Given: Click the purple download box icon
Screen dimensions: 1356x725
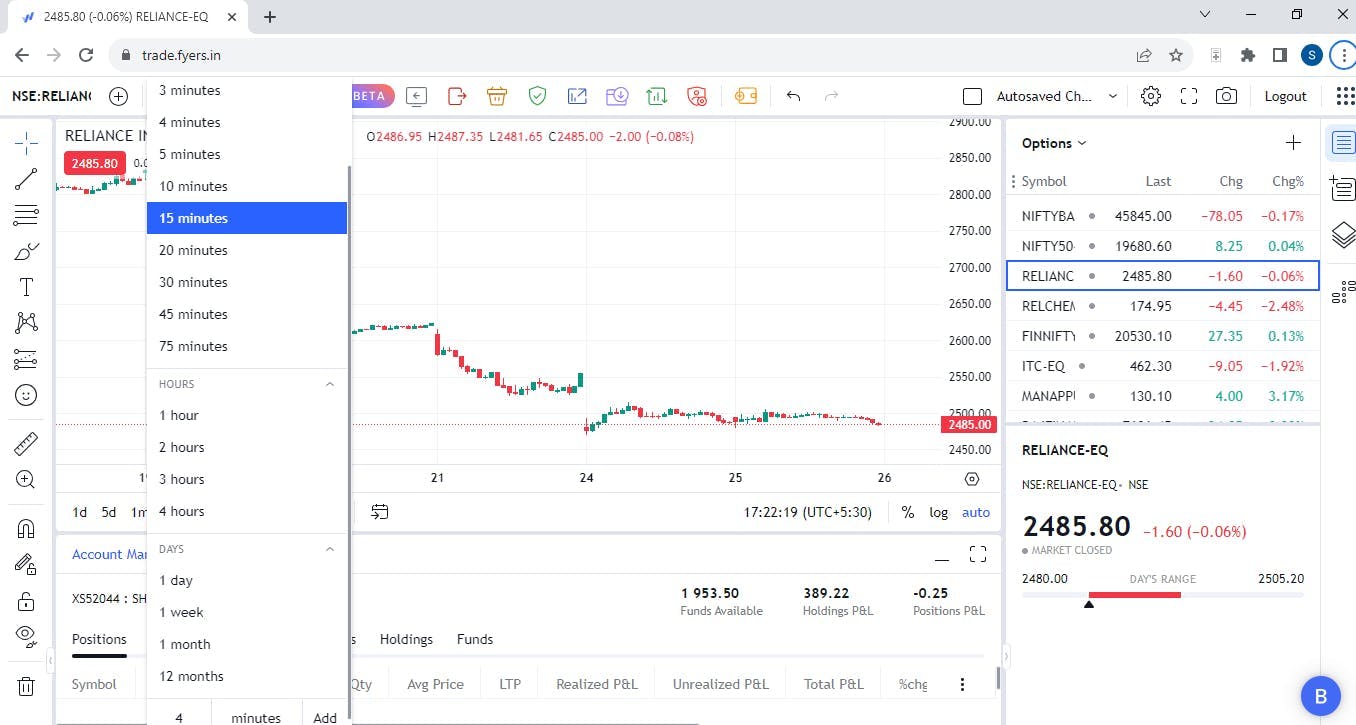Looking at the screenshot, I should [x=617, y=96].
